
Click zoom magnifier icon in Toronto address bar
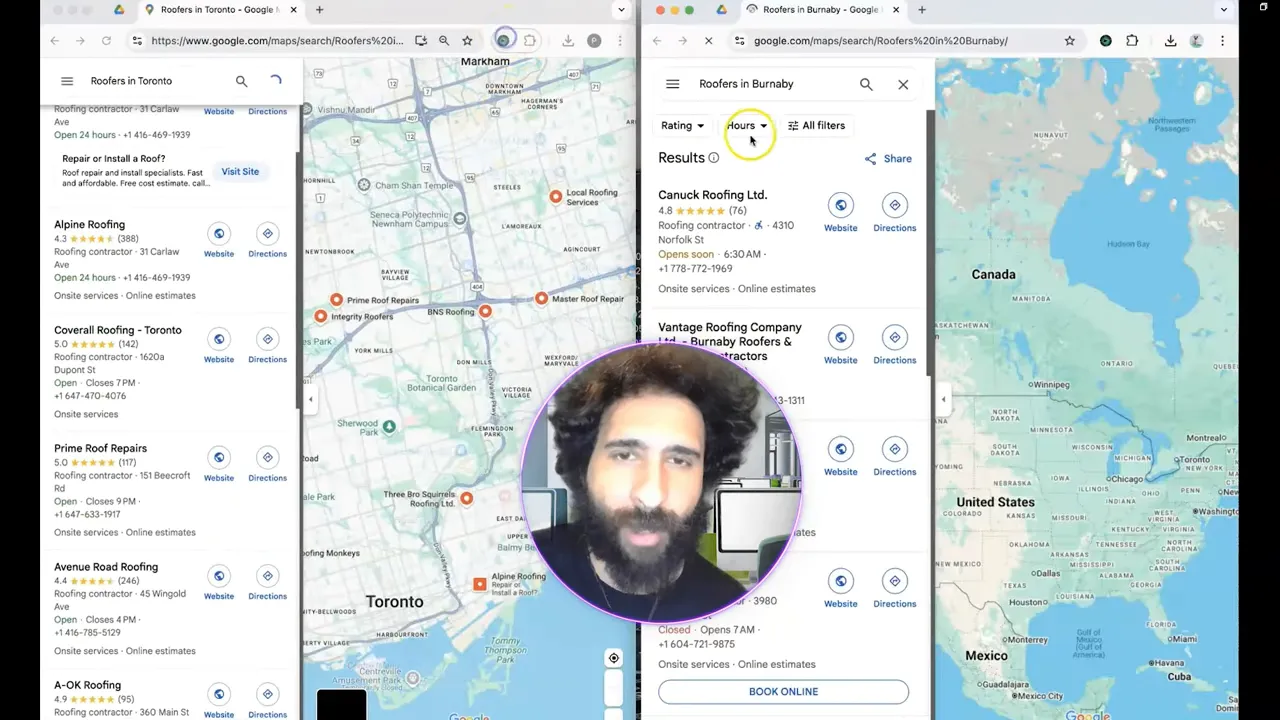(x=444, y=41)
